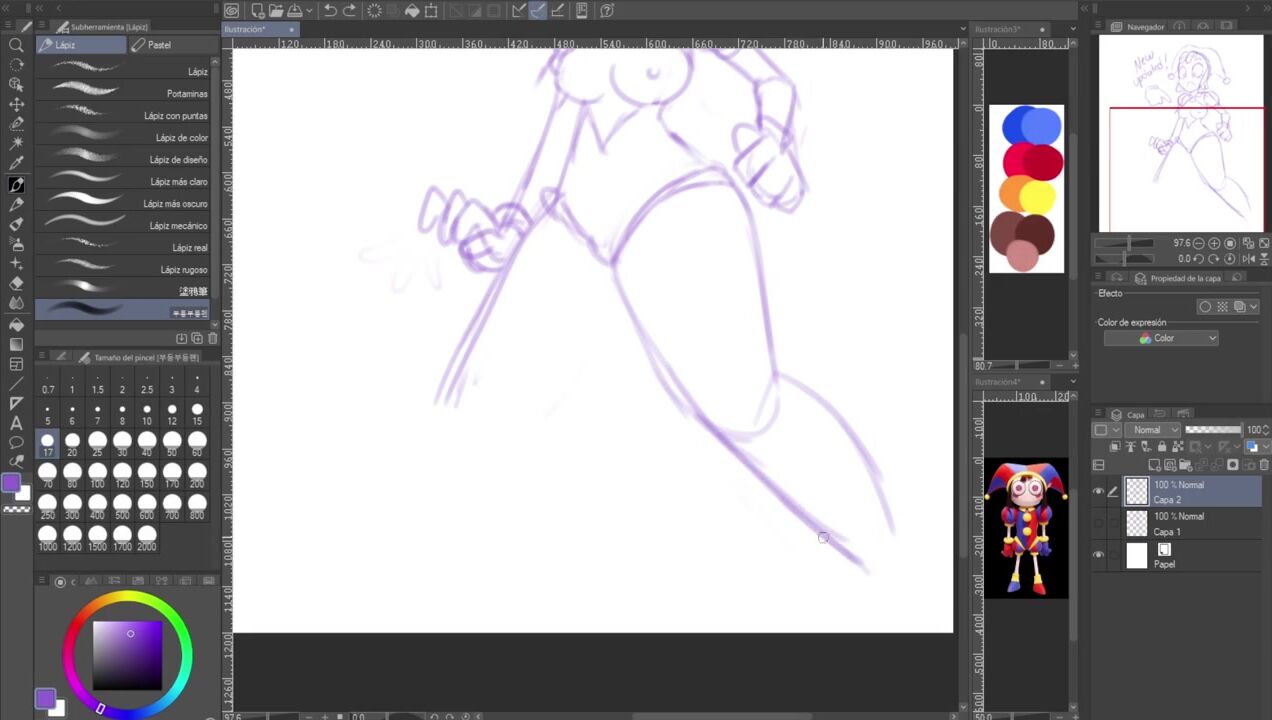The height and width of the screenshot is (720, 1272).
Task: Select the Move layer tool
Action: coord(16,105)
